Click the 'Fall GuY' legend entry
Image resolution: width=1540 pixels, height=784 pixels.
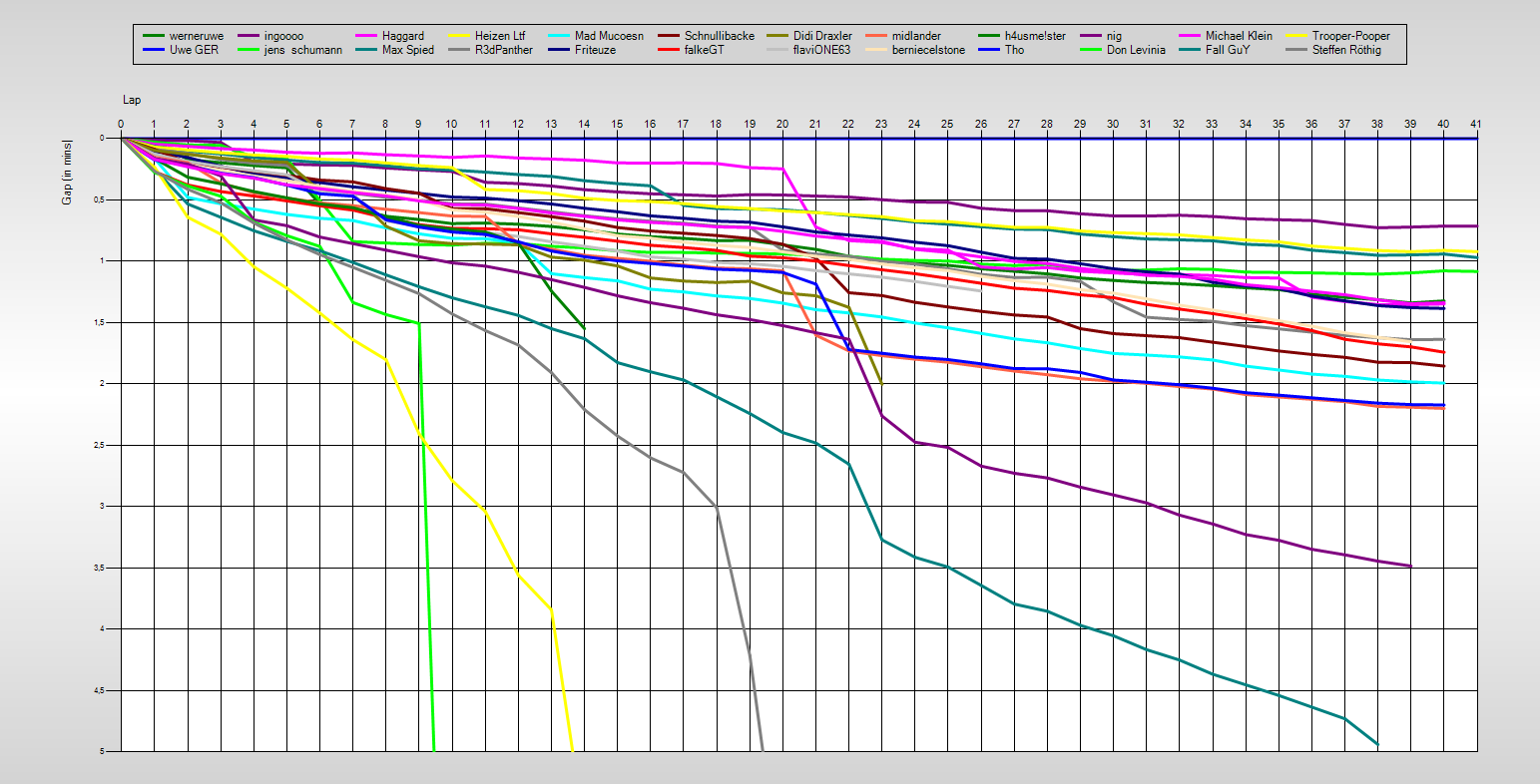pos(1227,50)
